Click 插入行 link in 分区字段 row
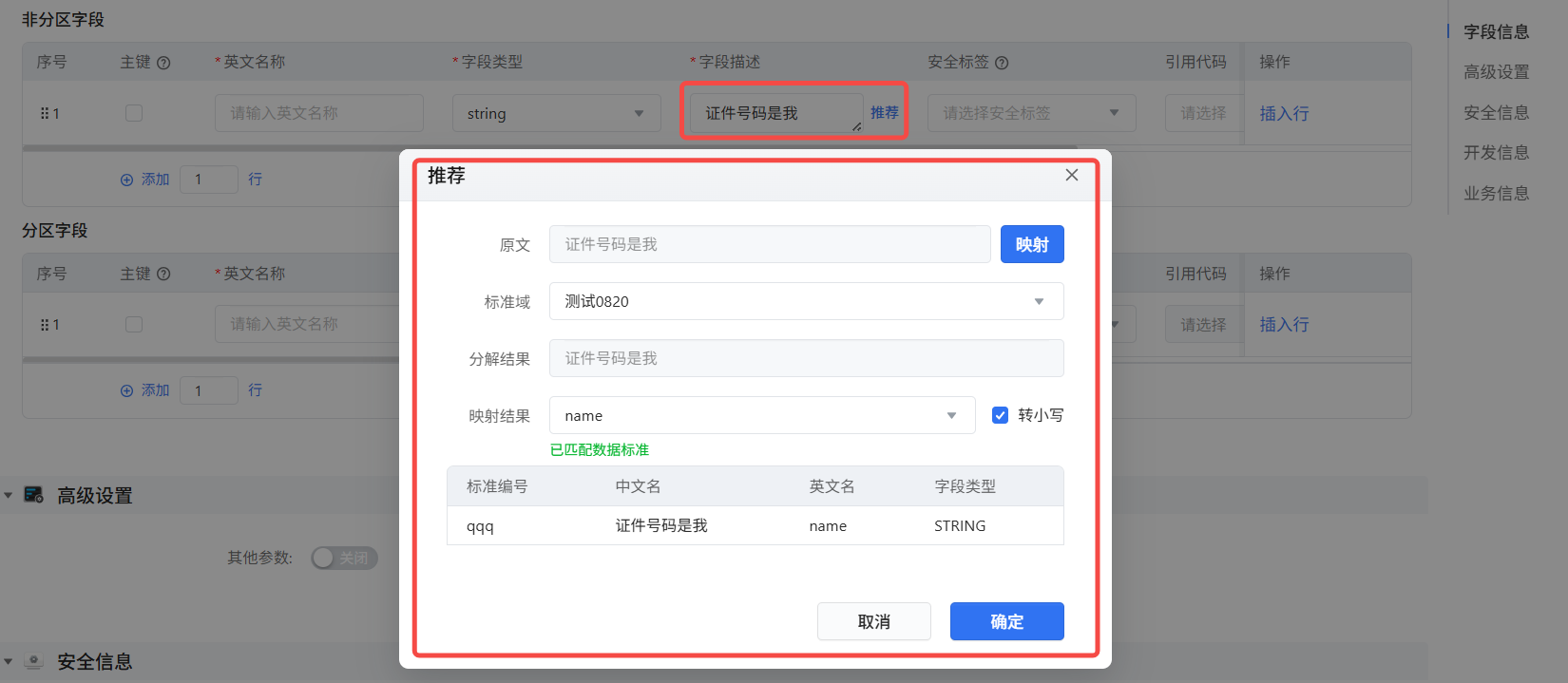 pos(1285,324)
